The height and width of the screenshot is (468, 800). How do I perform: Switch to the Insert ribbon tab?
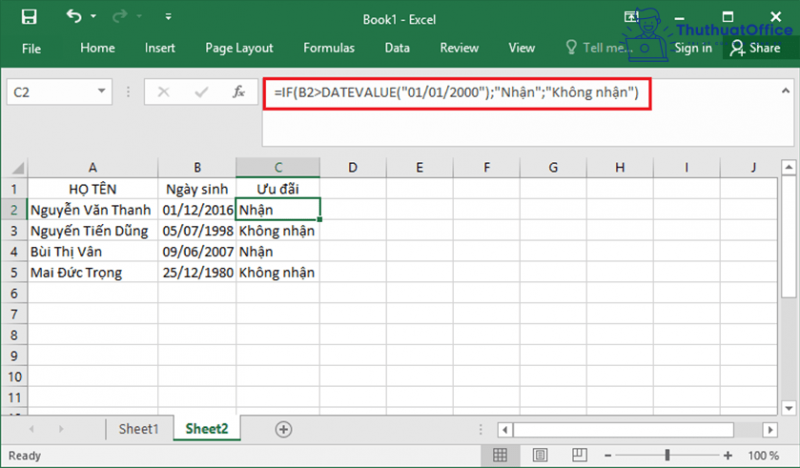[x=160, y=48]
